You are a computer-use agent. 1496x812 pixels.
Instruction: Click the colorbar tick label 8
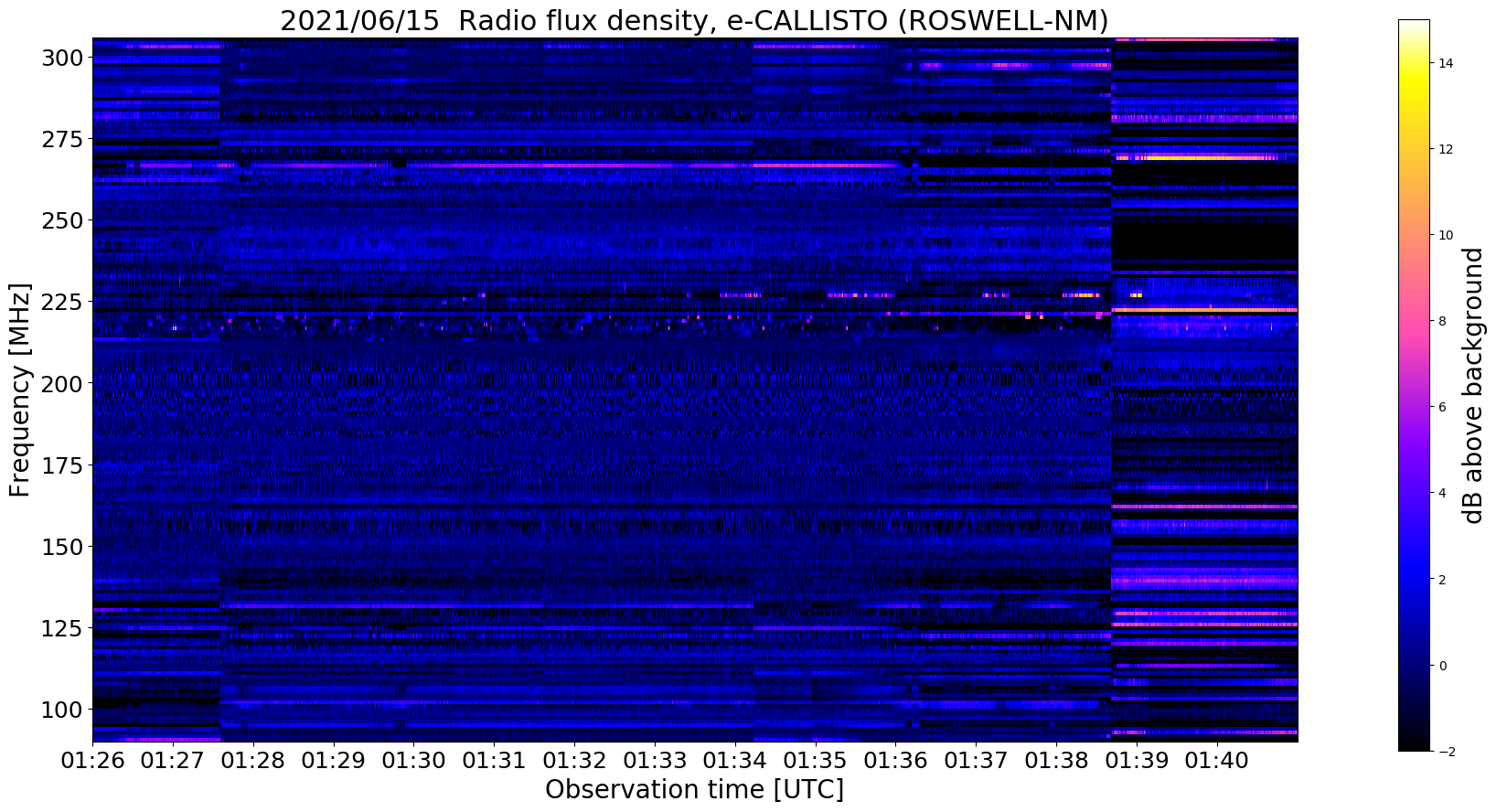click(x=1443, y=321)
